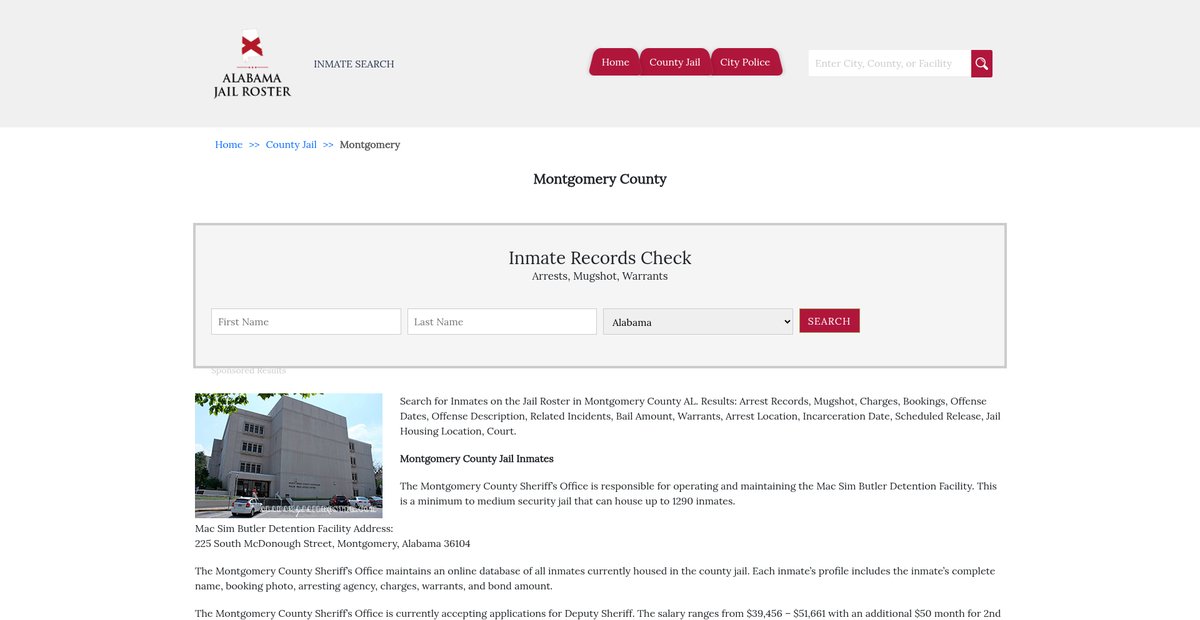The image size is (1200, 620).
Task: Click the magnifying glass search icon
Action: coord(982,64)
